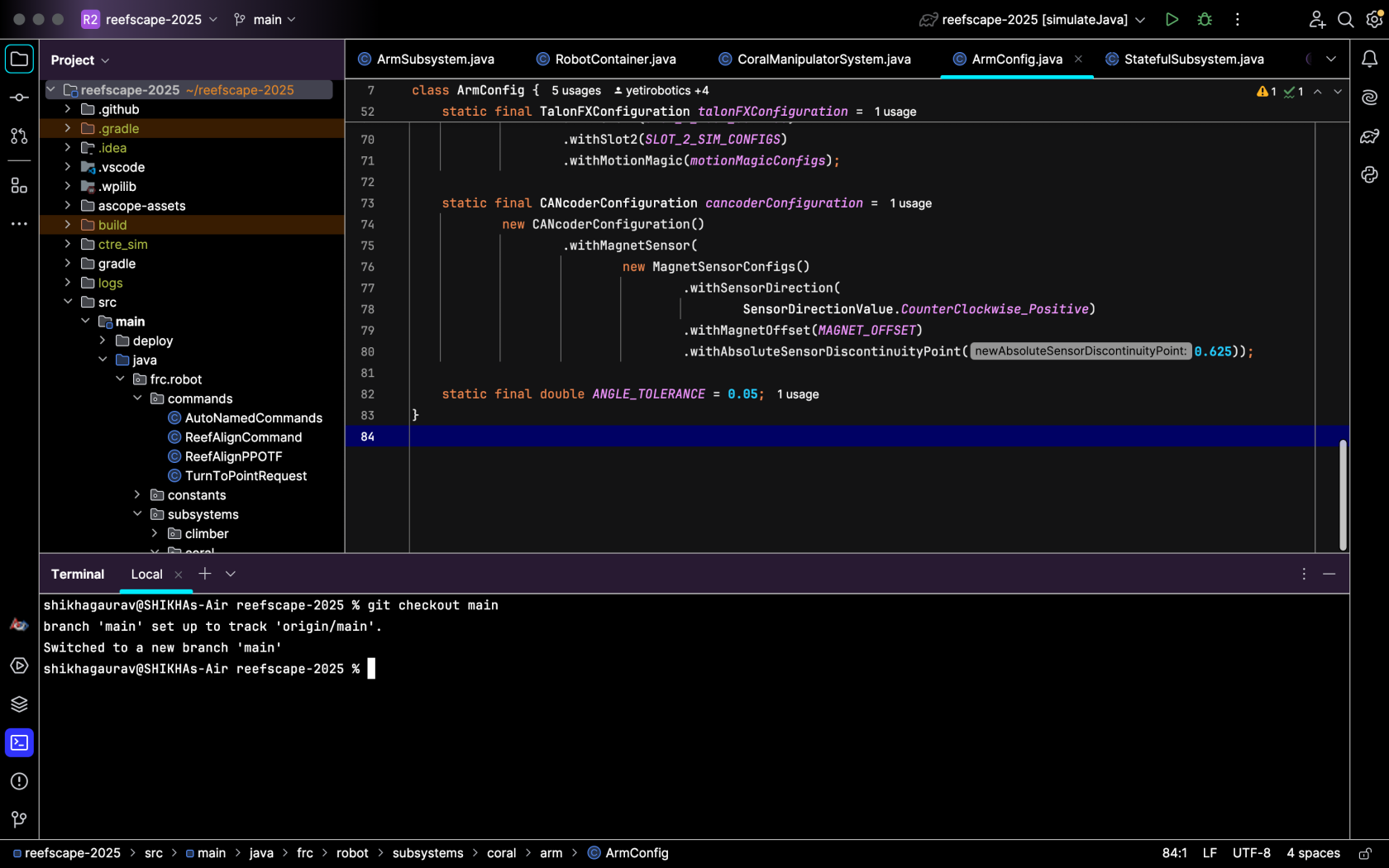Open the Commit tool window
Image resolution: width=1389 pixels, height=868 pixels.
(19, 98)
